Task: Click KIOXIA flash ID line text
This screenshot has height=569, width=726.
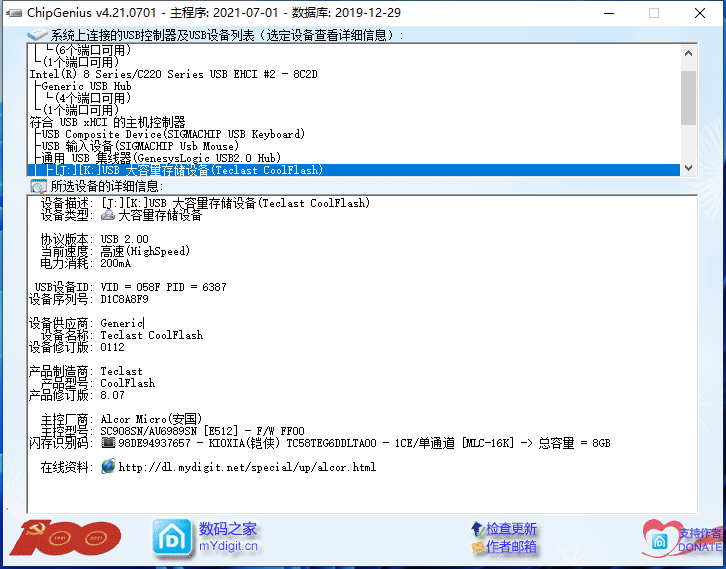Action: coord(364,443)
